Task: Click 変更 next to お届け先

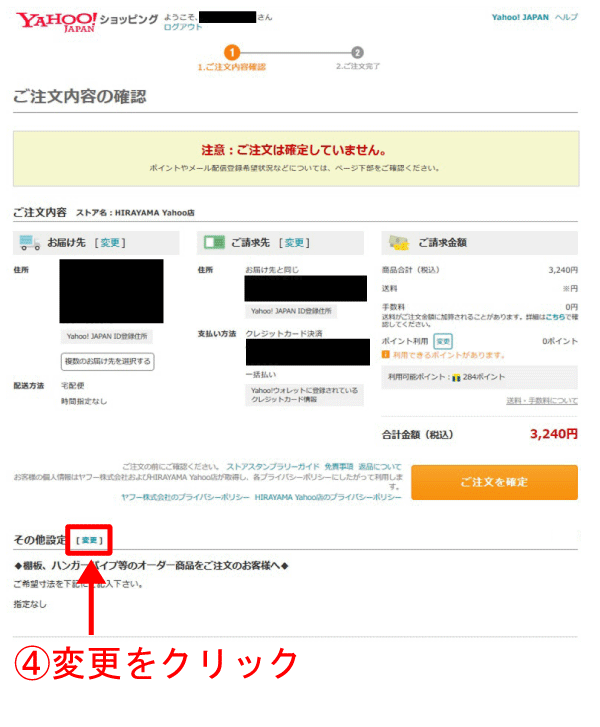Action: click(x=110, y=242)
